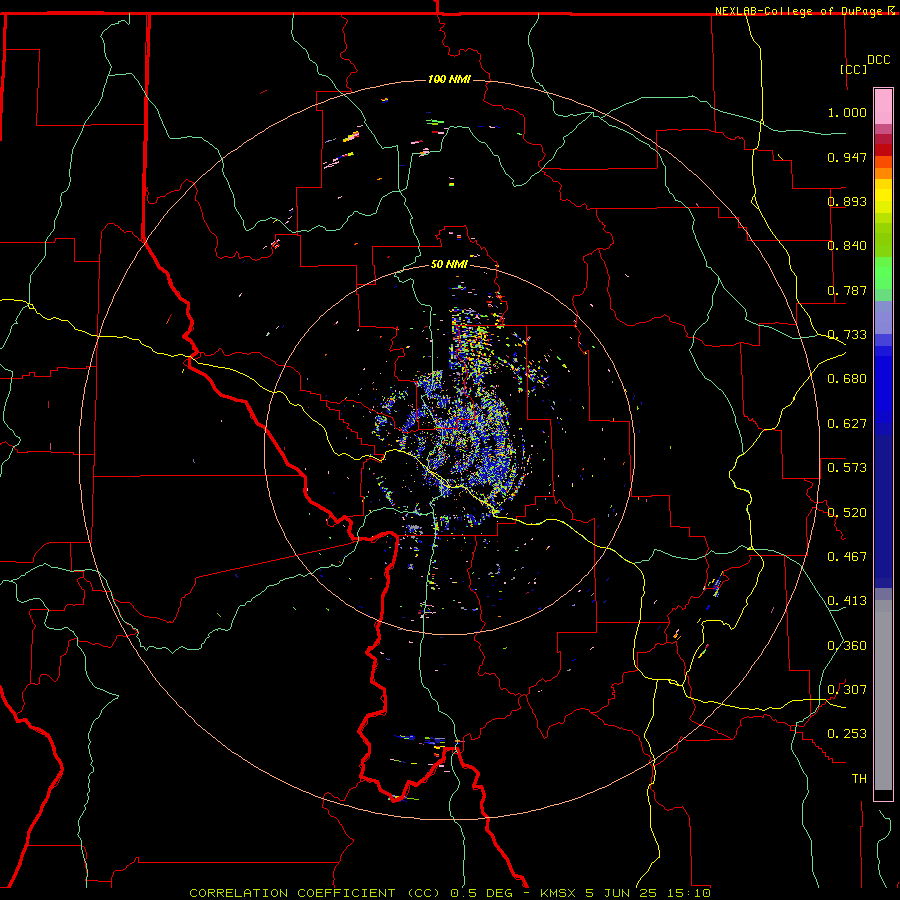Image resolution: width=900 pixels, height=900 pixels.
Task: Click the 0.680 scale value
Action: pos(847,379)
